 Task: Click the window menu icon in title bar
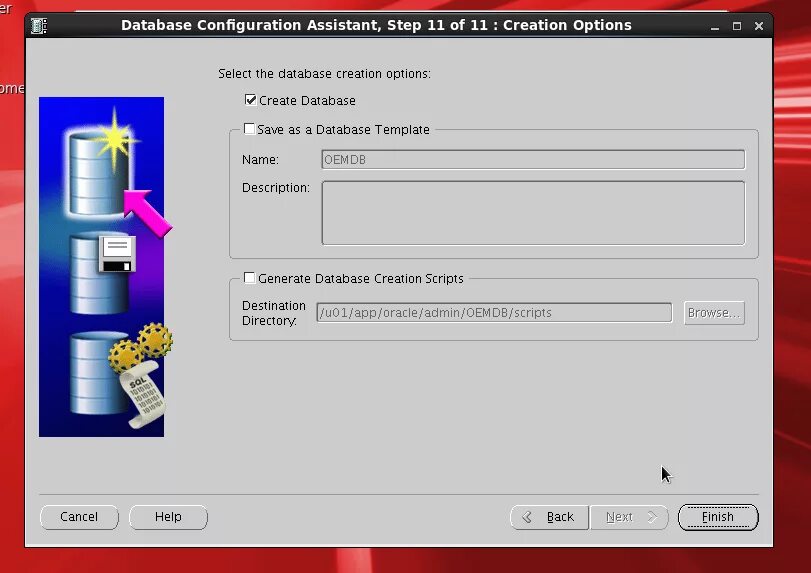[39, 25]
